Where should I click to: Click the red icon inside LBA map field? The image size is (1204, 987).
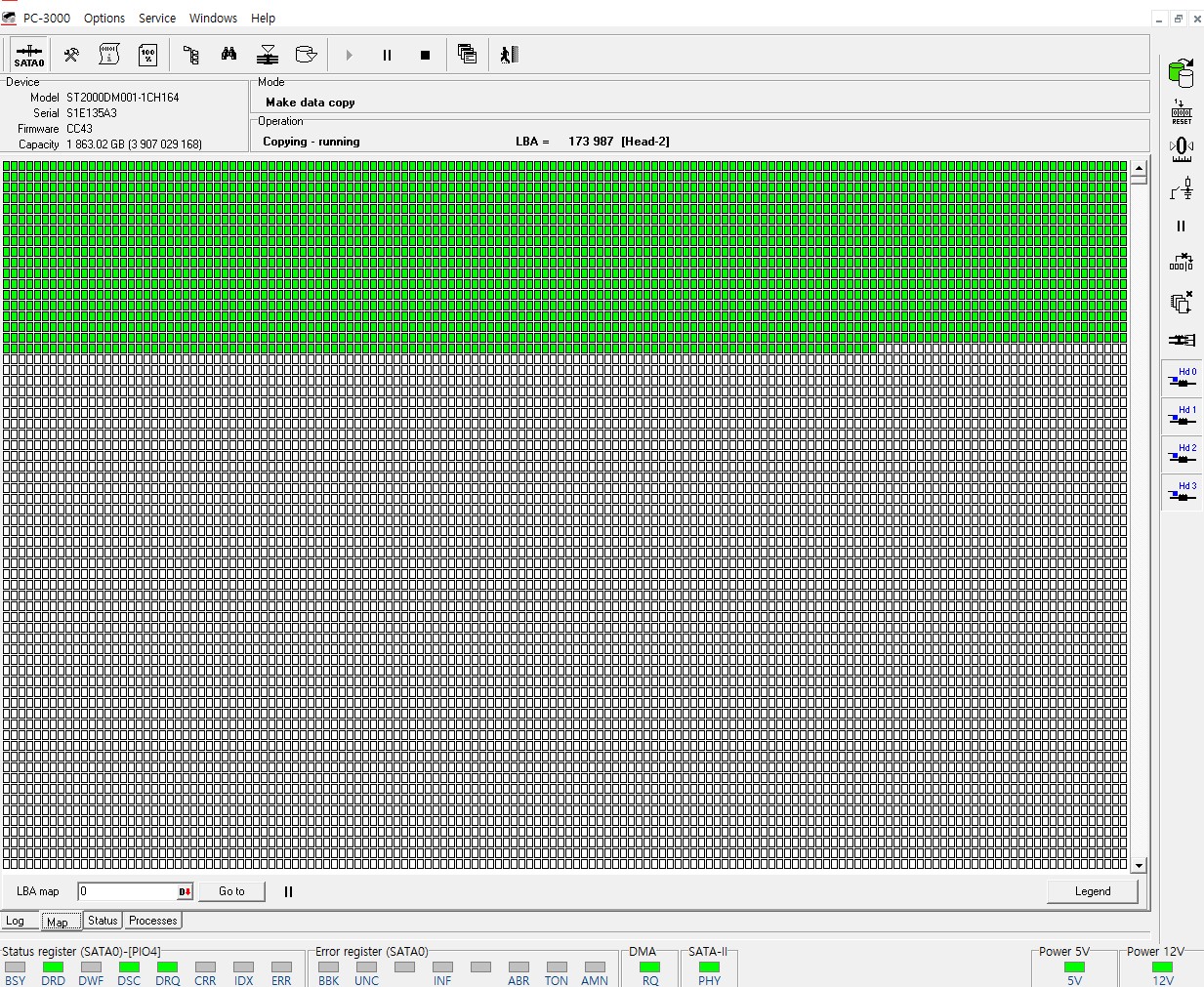point(185,891)
